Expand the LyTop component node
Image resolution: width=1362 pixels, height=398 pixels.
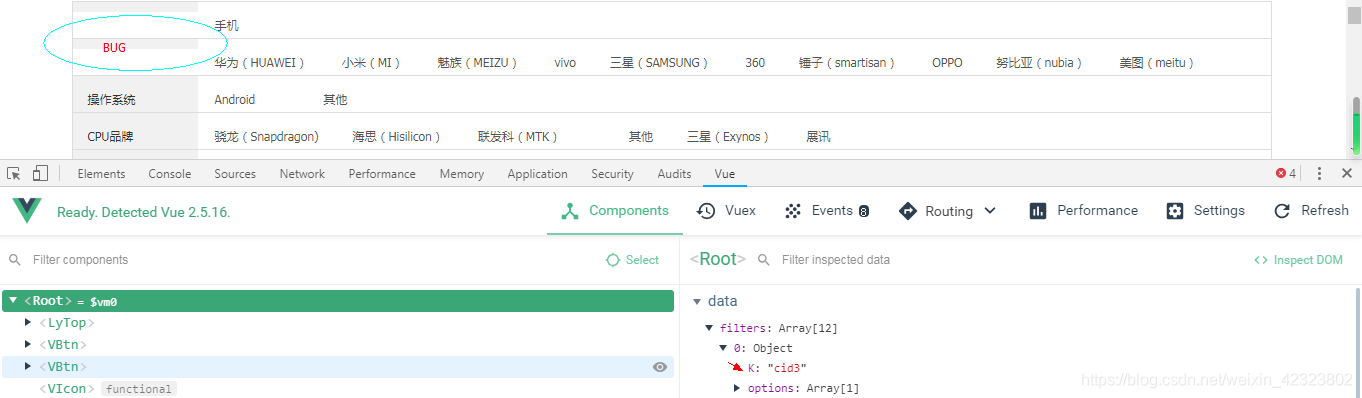[x=29, y=323]
